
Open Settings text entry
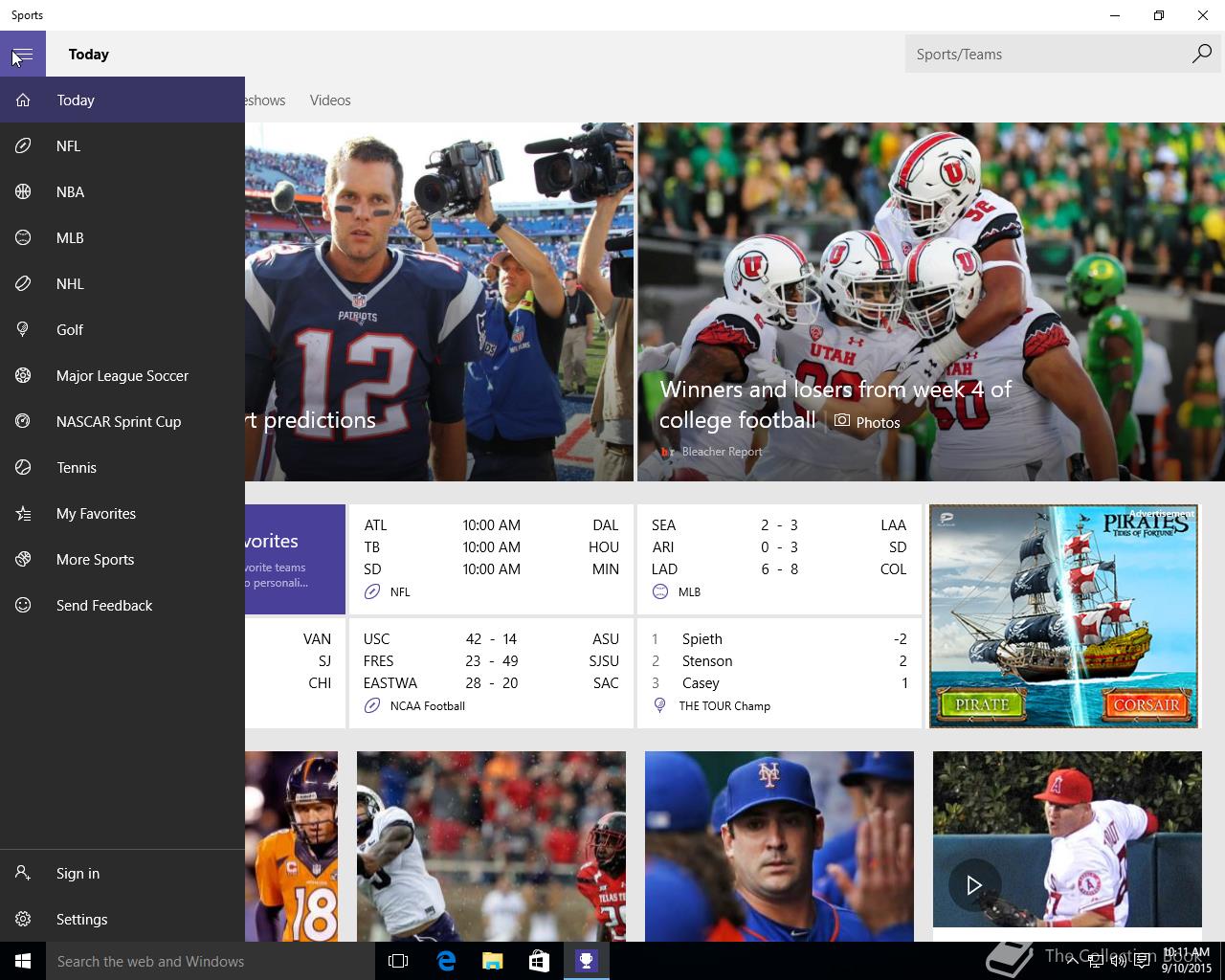(81, 919)
